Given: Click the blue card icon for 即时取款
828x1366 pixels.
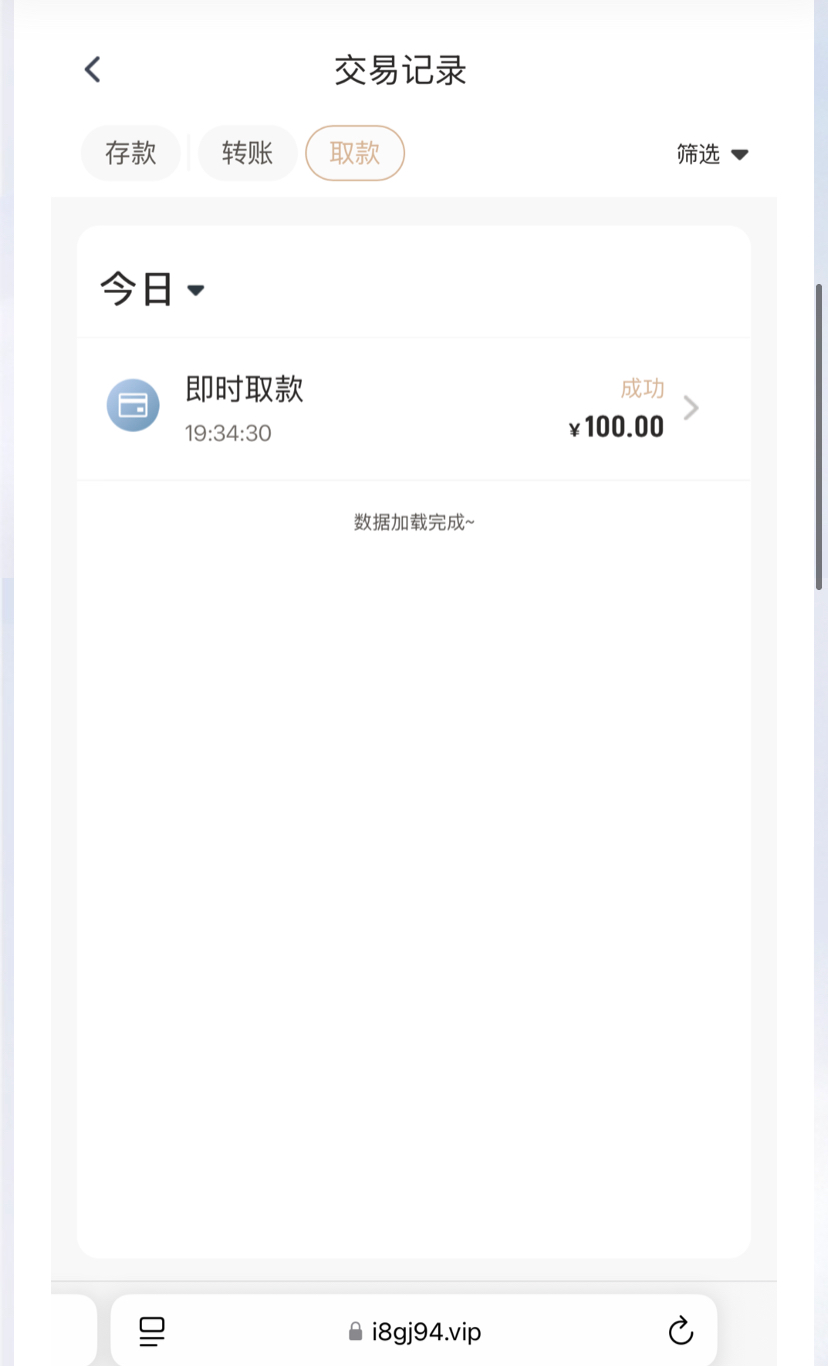Looking at the screenshot, I should pos(133,405).
